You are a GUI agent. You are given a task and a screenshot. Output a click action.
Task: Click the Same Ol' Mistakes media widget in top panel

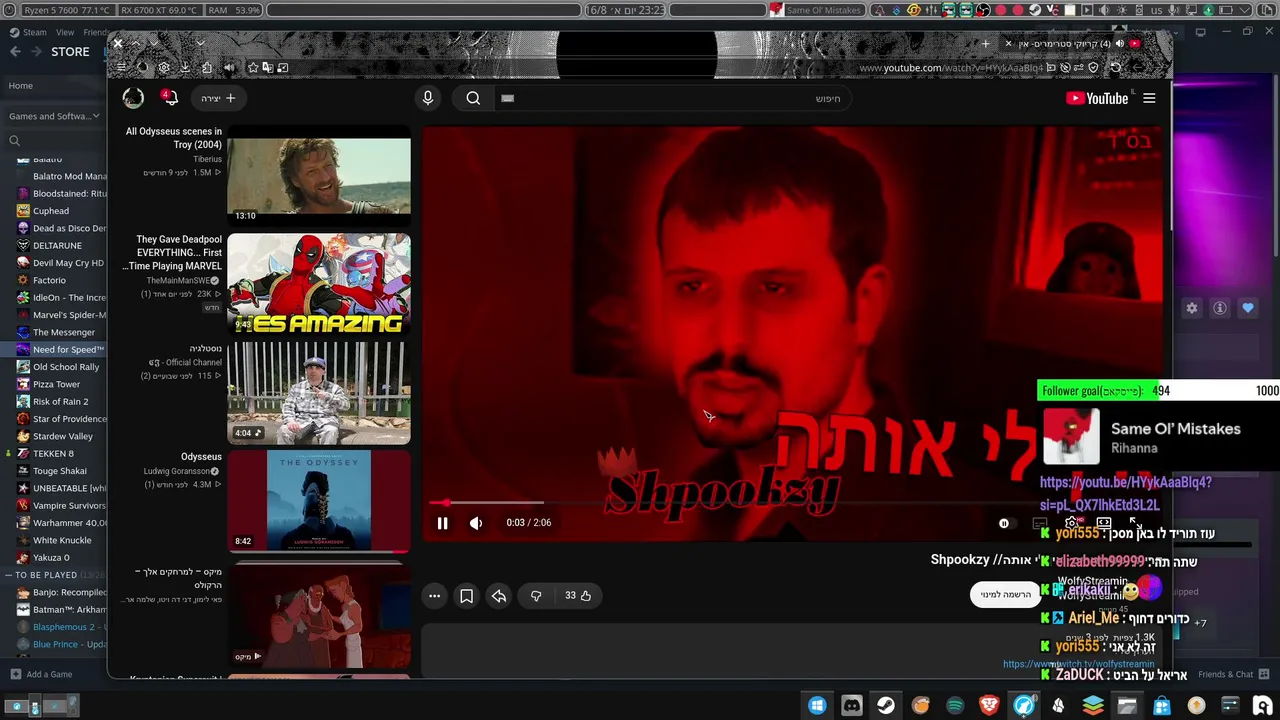click(816, 10)
